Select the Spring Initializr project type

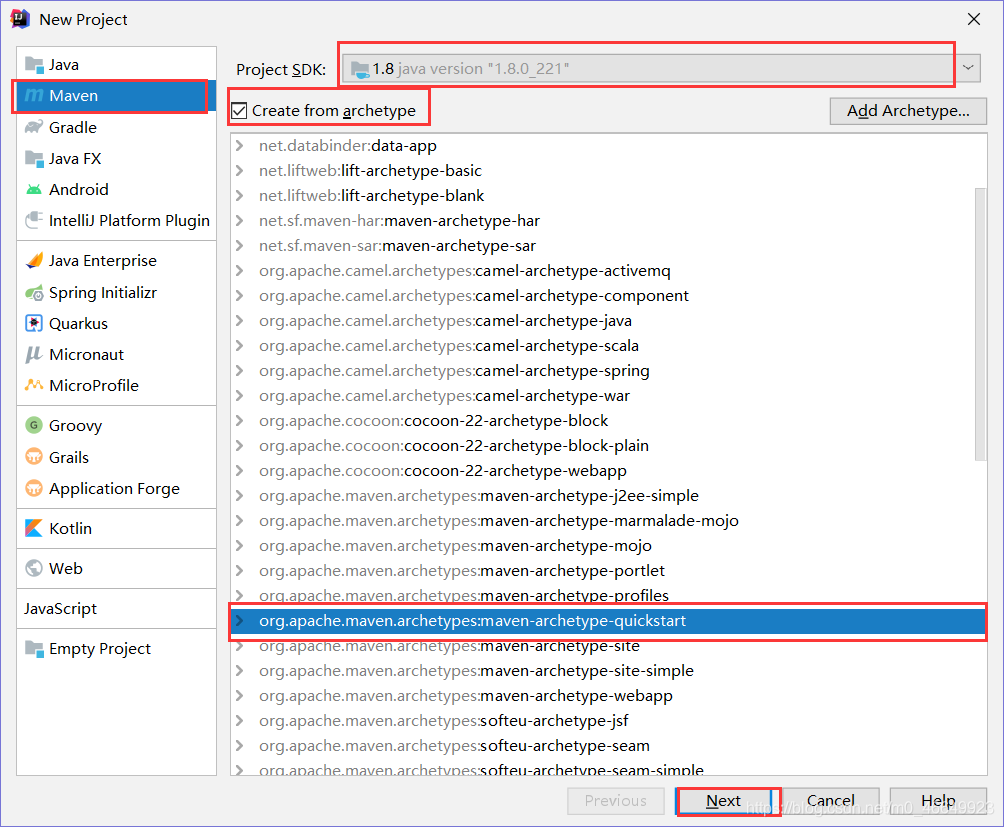(117, 293)
